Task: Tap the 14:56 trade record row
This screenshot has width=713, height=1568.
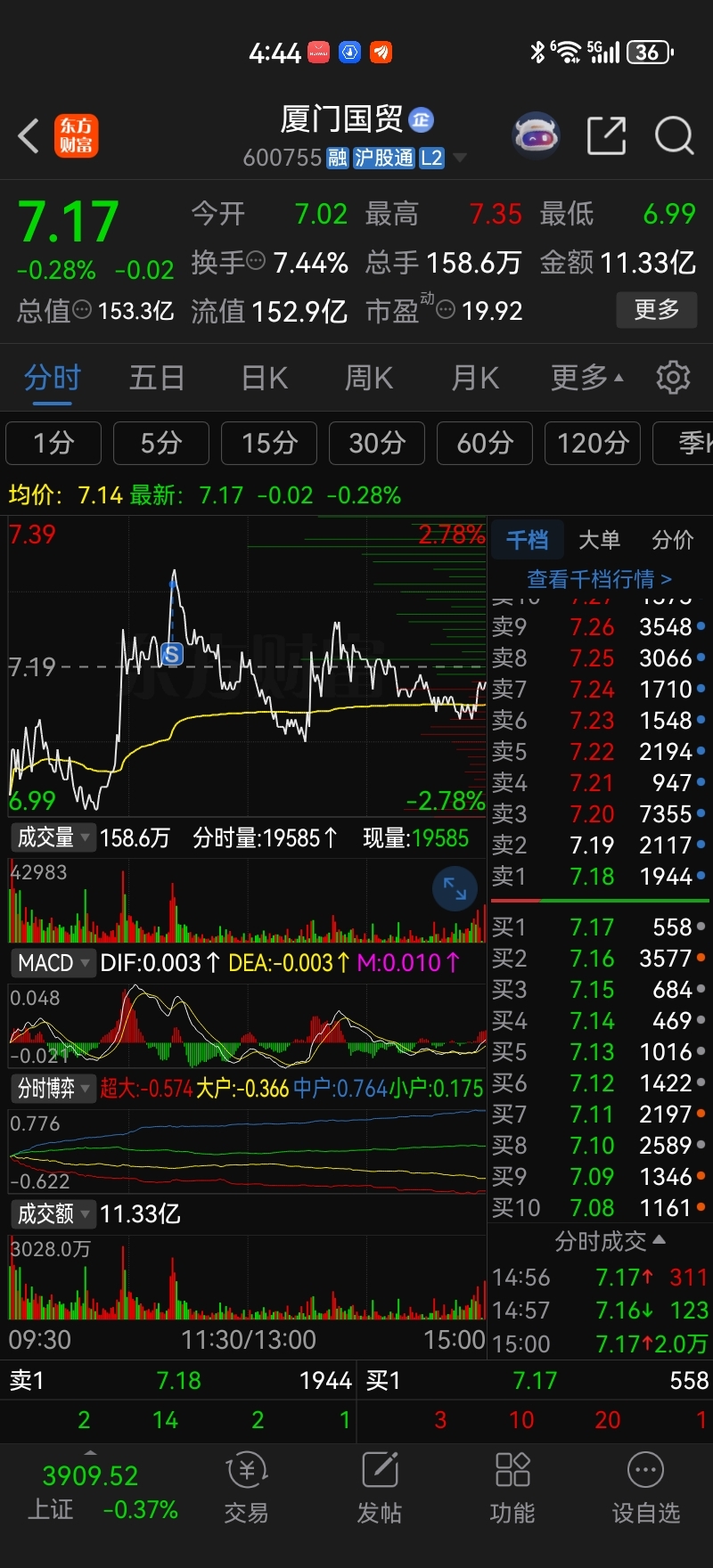Action: tap(600, 1278)
